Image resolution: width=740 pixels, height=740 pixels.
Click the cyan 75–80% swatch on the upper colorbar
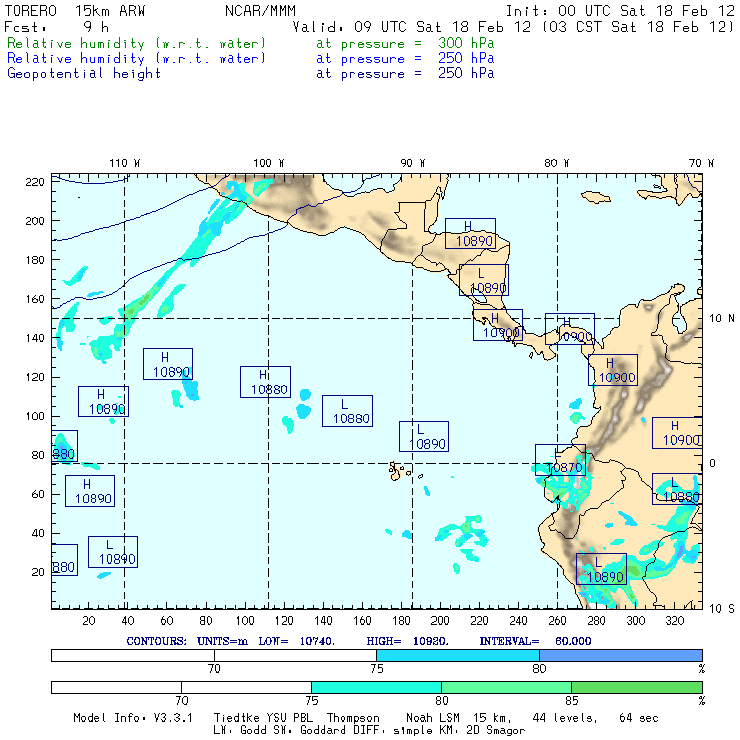click(458, 655)
